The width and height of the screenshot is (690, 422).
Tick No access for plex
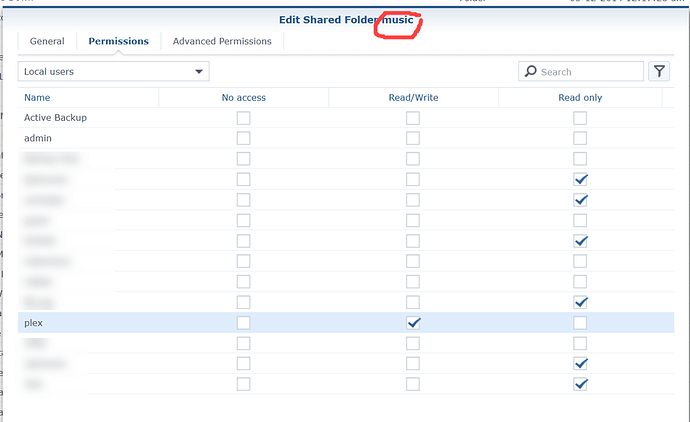243,323
